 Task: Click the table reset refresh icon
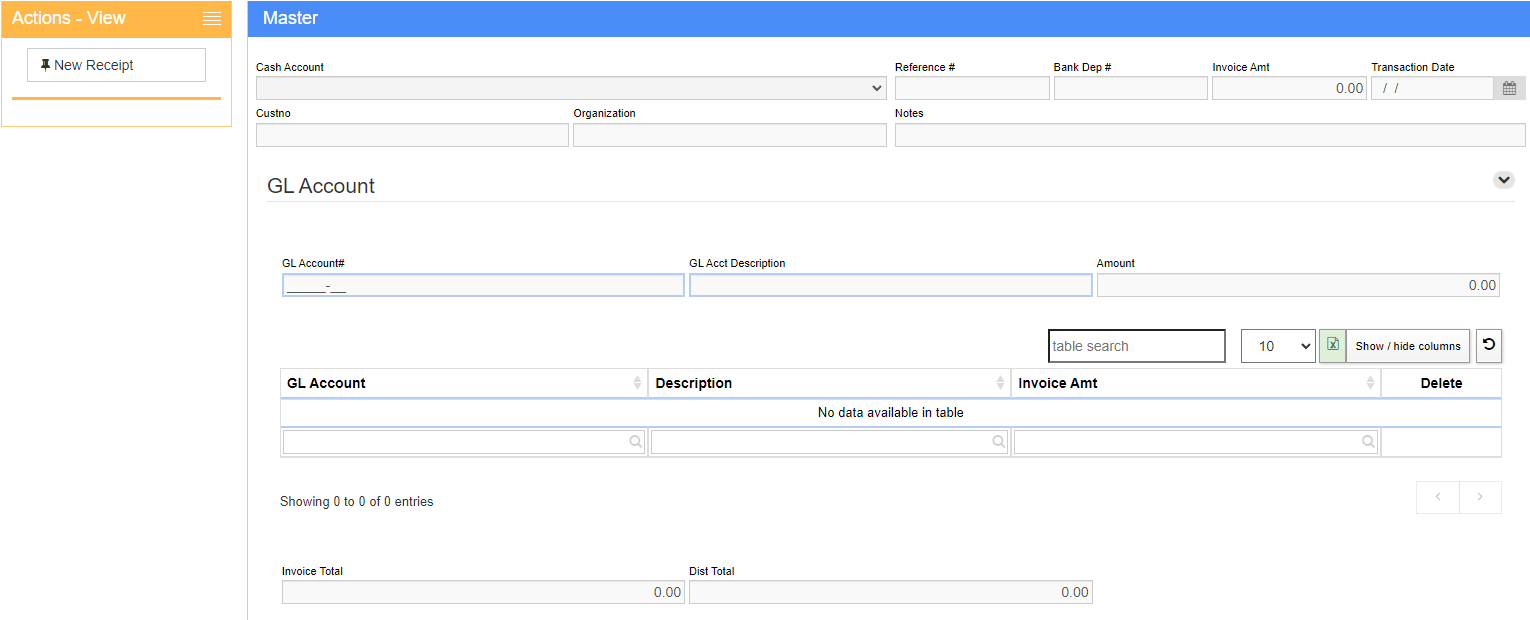point(1489,345)
